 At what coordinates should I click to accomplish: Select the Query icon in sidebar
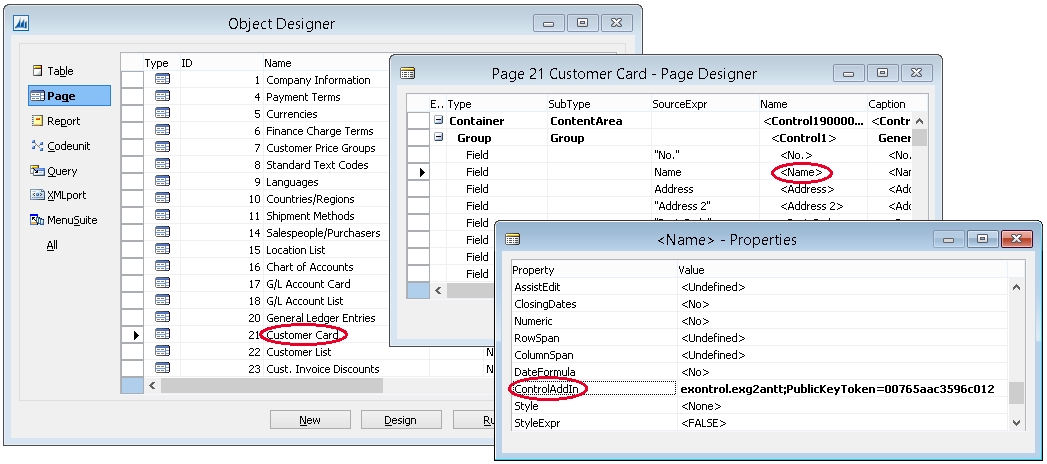coord(38,171)
